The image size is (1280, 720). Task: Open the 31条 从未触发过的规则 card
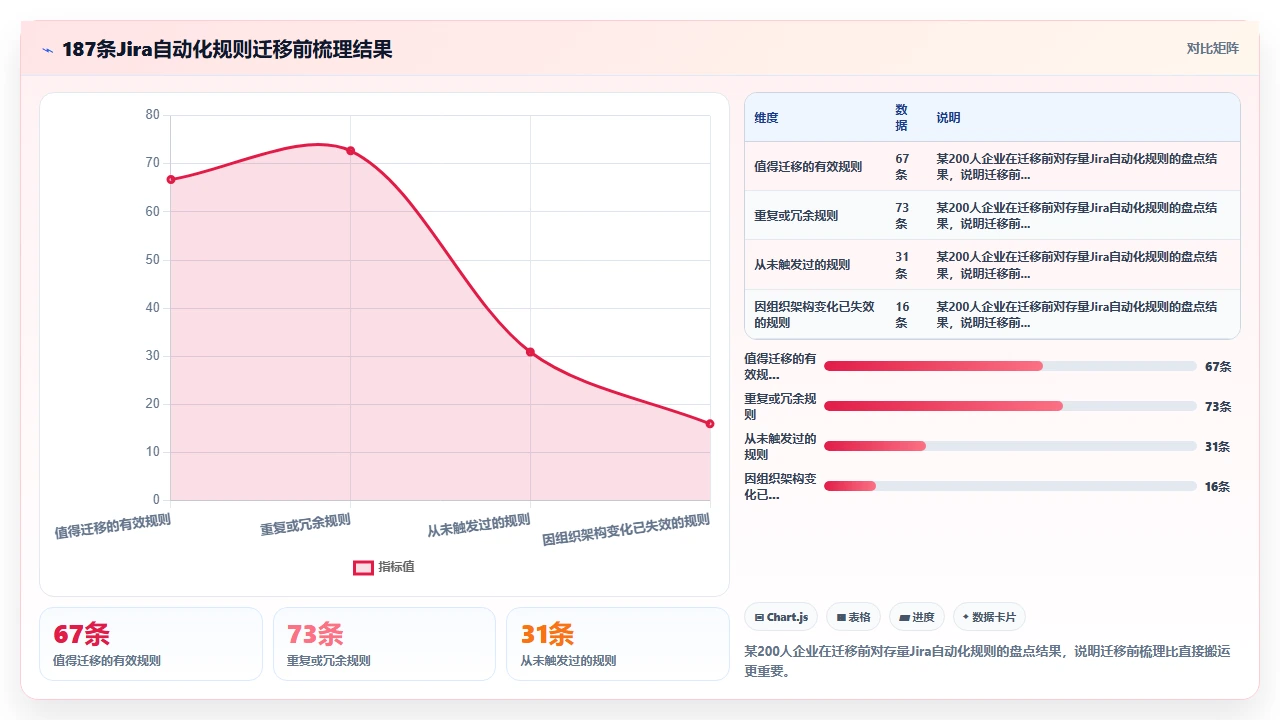point(618,644)
